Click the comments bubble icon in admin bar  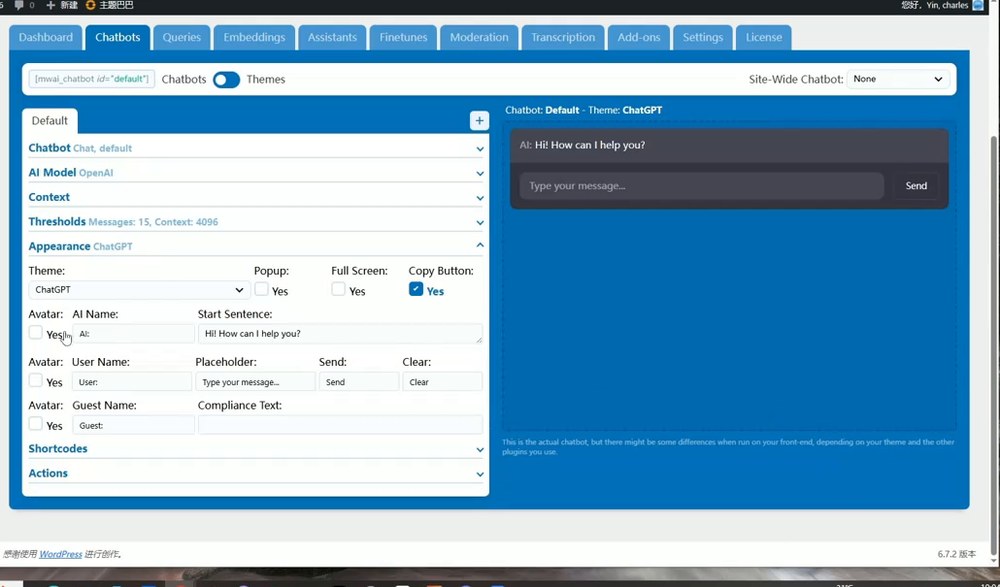click(19, 5)
